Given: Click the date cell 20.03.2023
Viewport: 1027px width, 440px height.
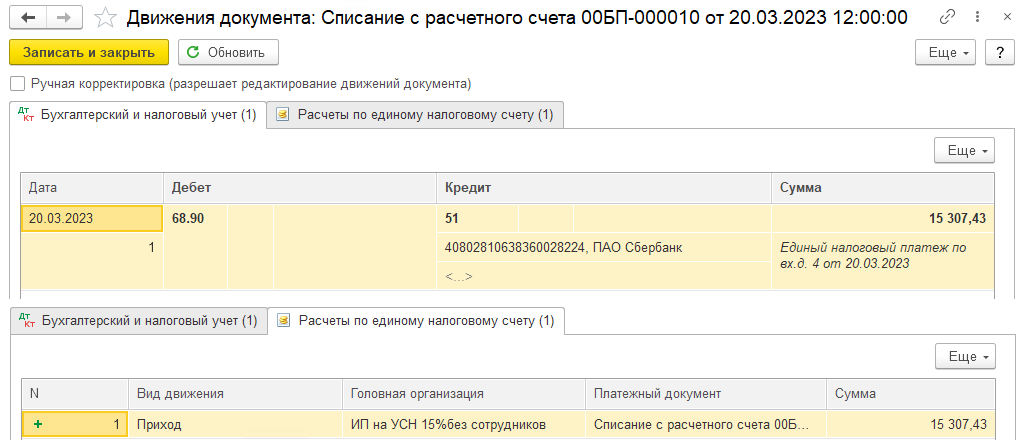Looking at the screenshot, I should click(x=92, y=218).
